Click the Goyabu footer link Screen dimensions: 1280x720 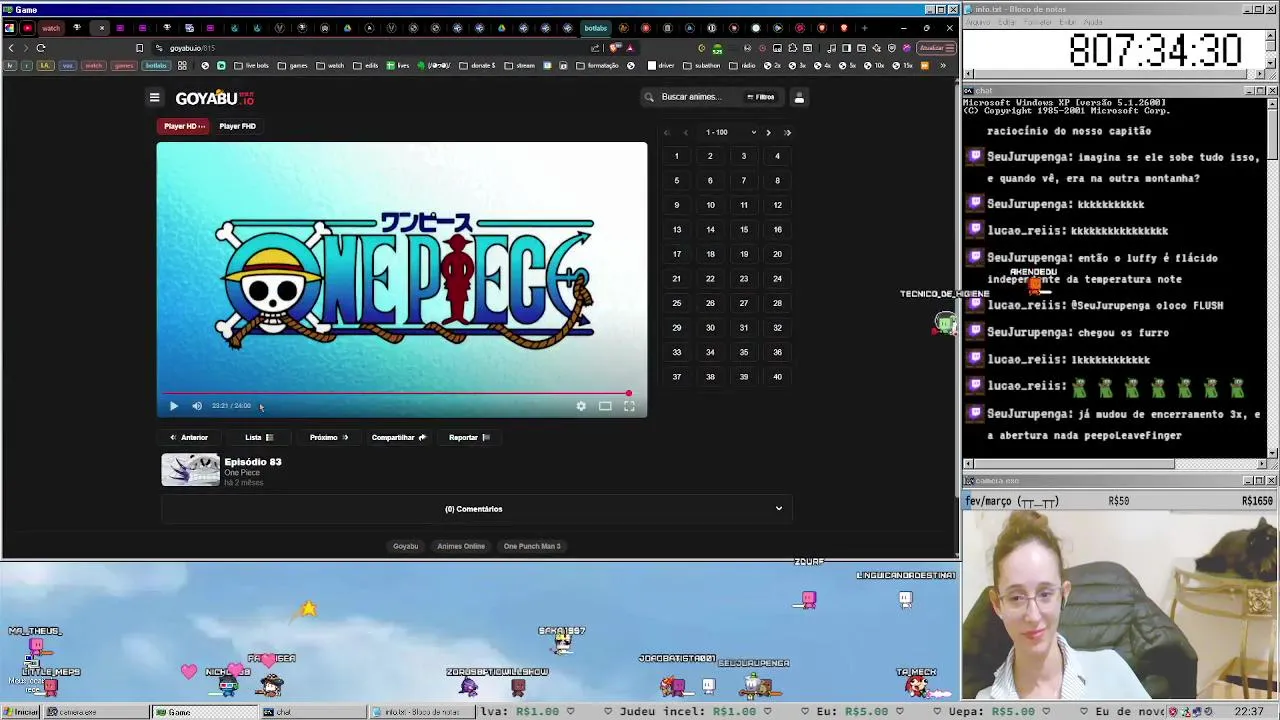tap(405, 546)
